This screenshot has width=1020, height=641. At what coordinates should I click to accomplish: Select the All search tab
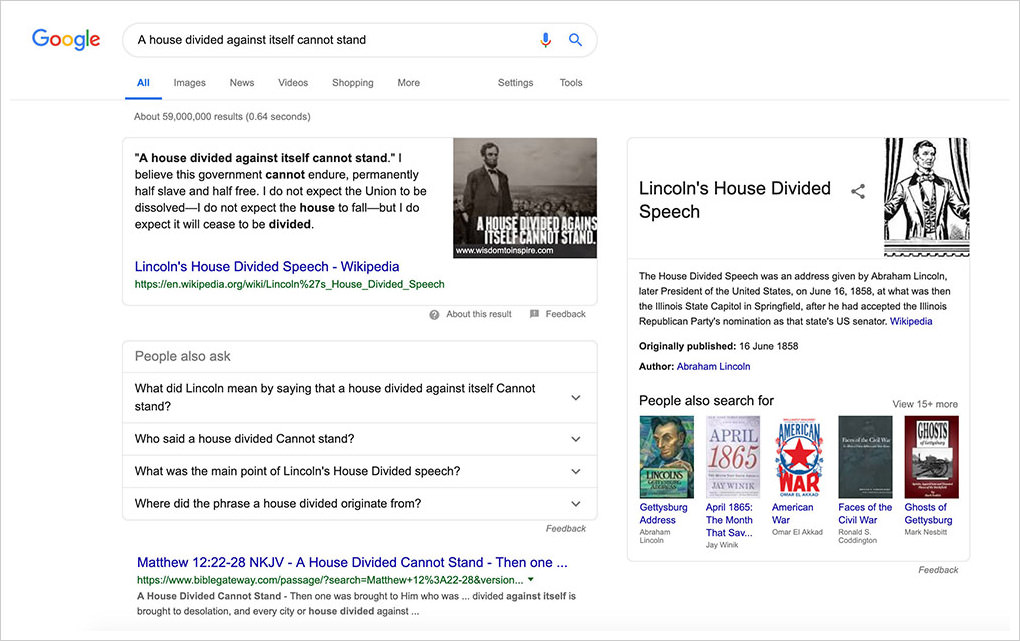(x=143, y=83)
